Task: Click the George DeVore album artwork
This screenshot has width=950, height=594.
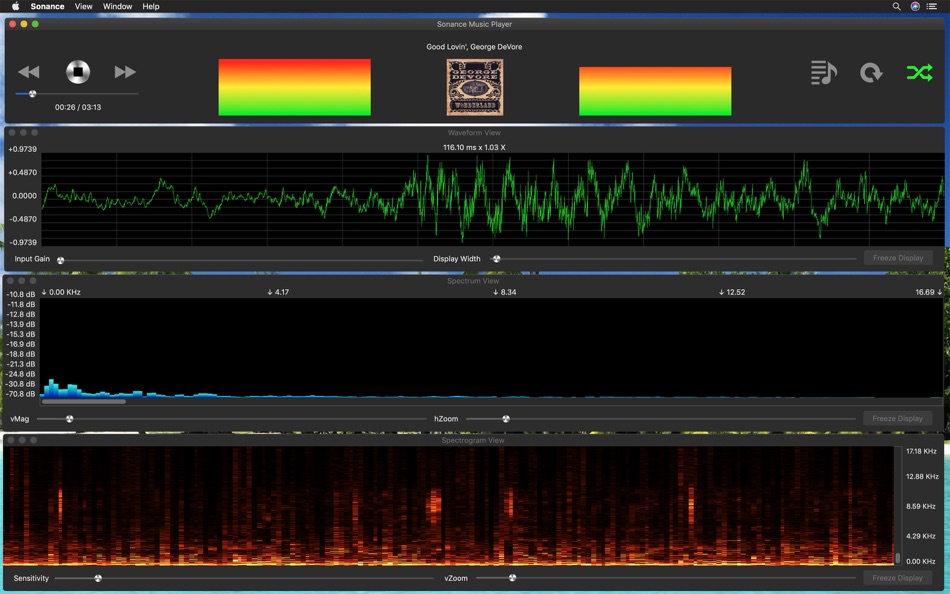Action: click(475, 87)
